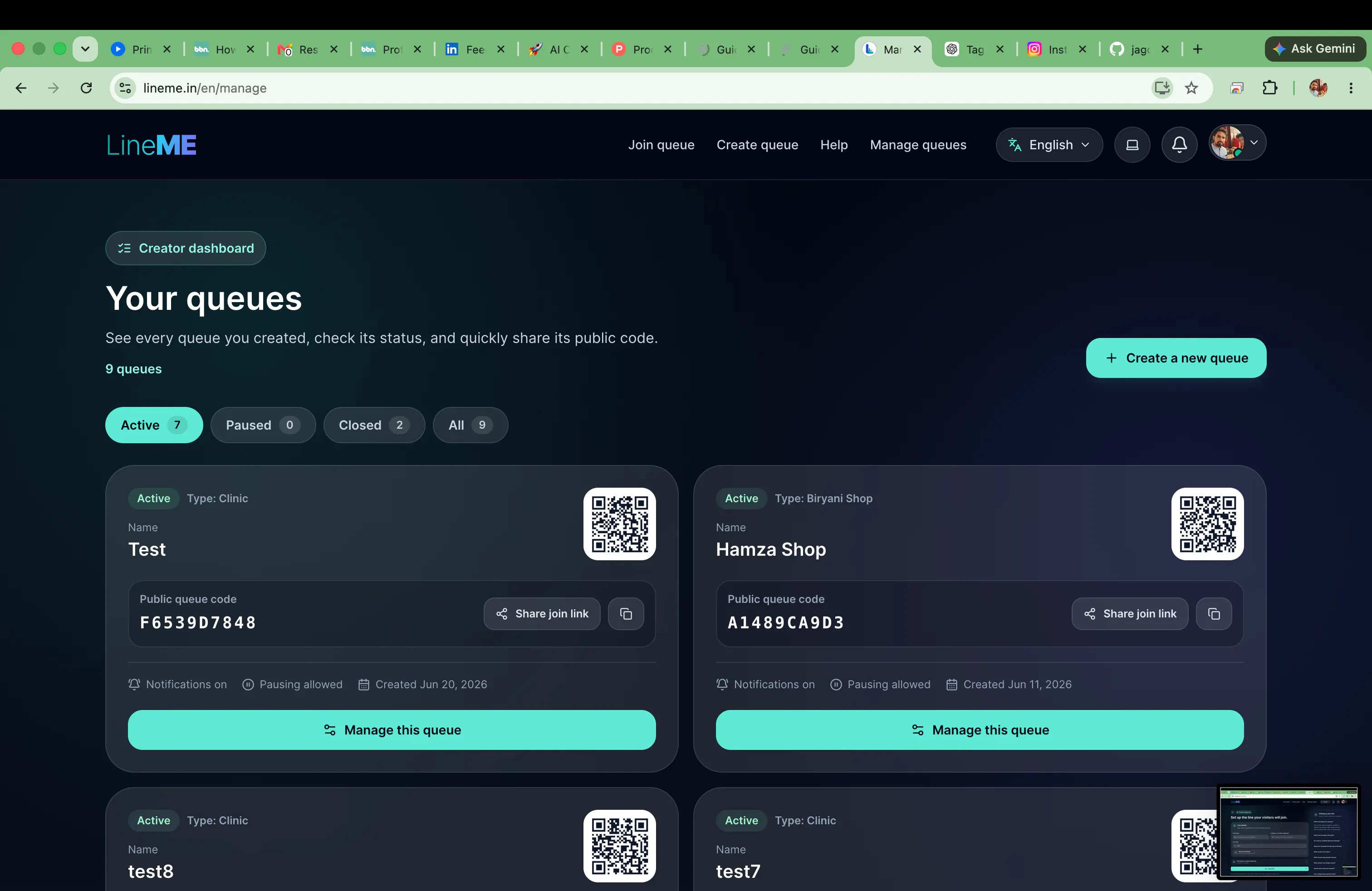The height and width of the screenshot is (891, 1372).
Task: Open the Chrome extensions puzzle icon
Action: pyautogui.click(x=1269, y=88)
